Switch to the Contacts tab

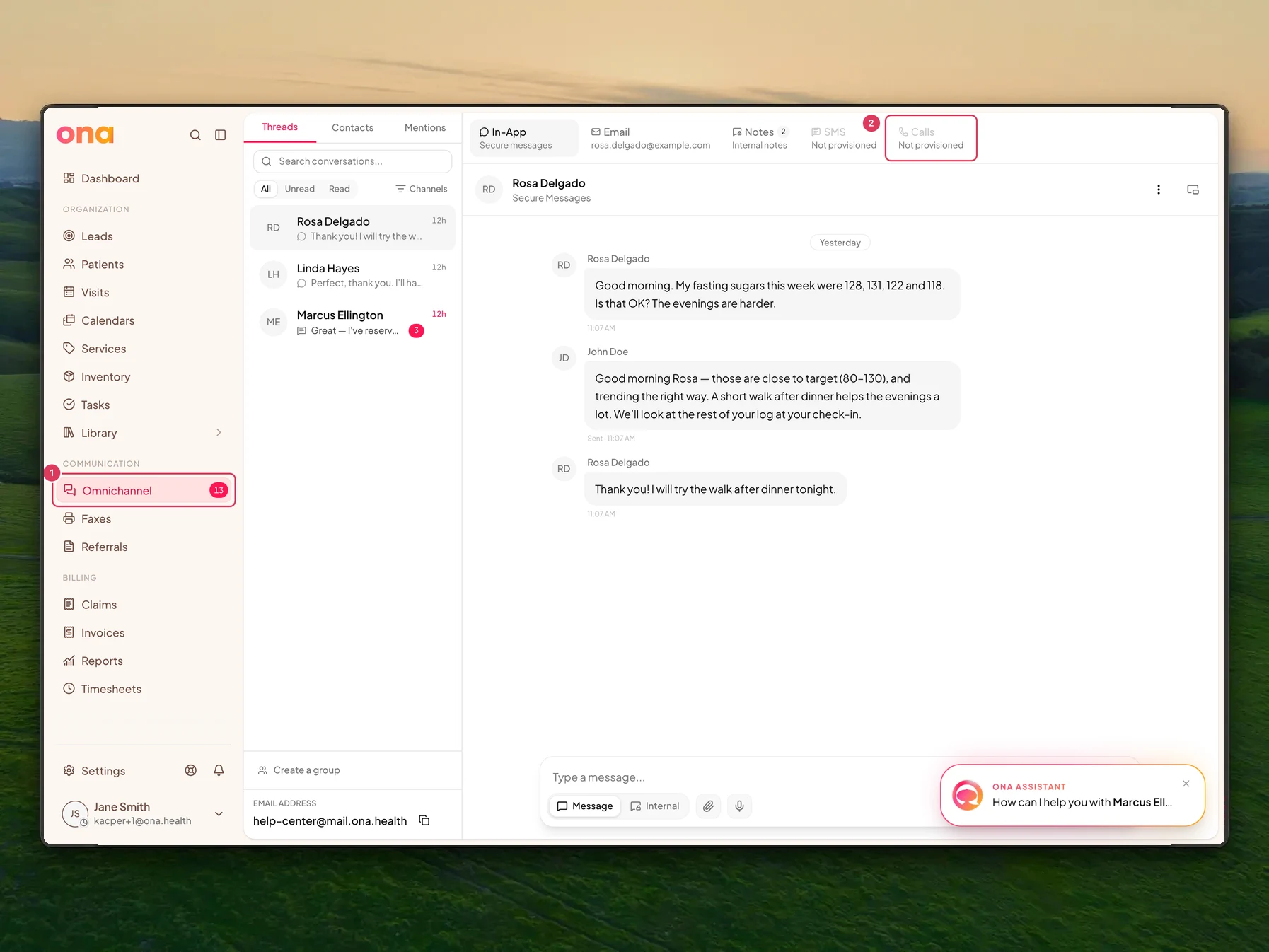pyautogui.click(x=352, y=127)
